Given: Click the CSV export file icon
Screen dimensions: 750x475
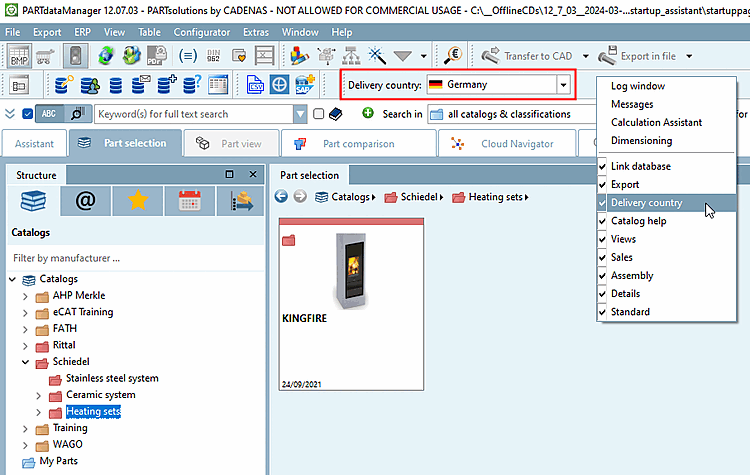Looking at the screenshot, I should [255, 85].
